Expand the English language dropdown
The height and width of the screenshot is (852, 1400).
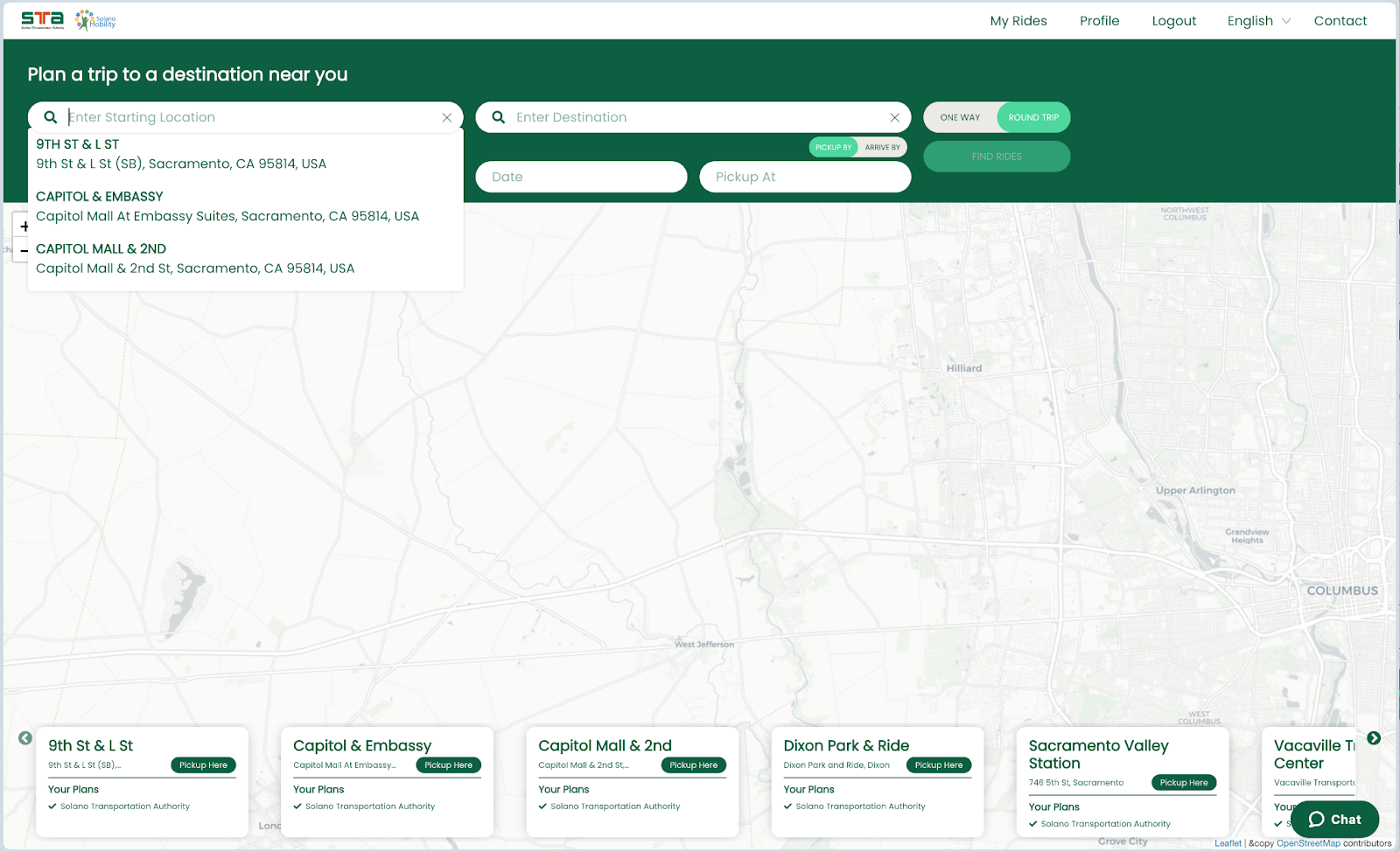click(x=1258, y=21)
